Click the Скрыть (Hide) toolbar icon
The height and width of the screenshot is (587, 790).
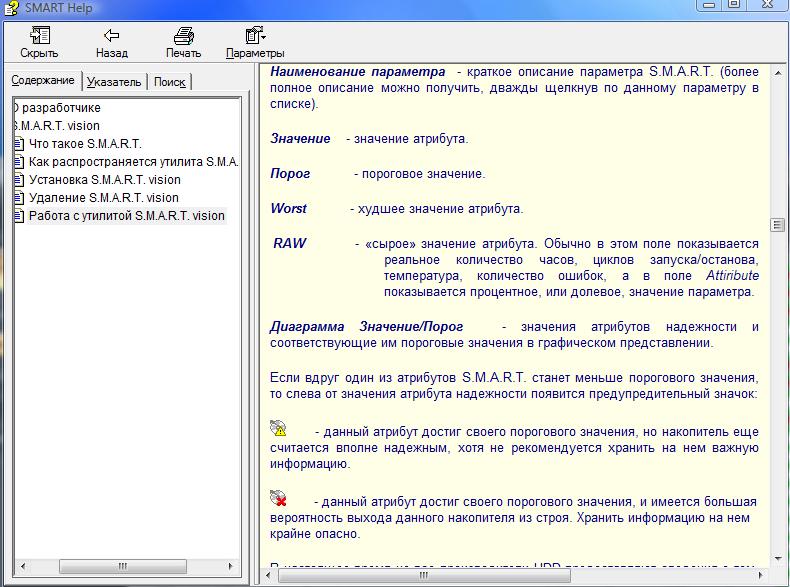point(40,36)
